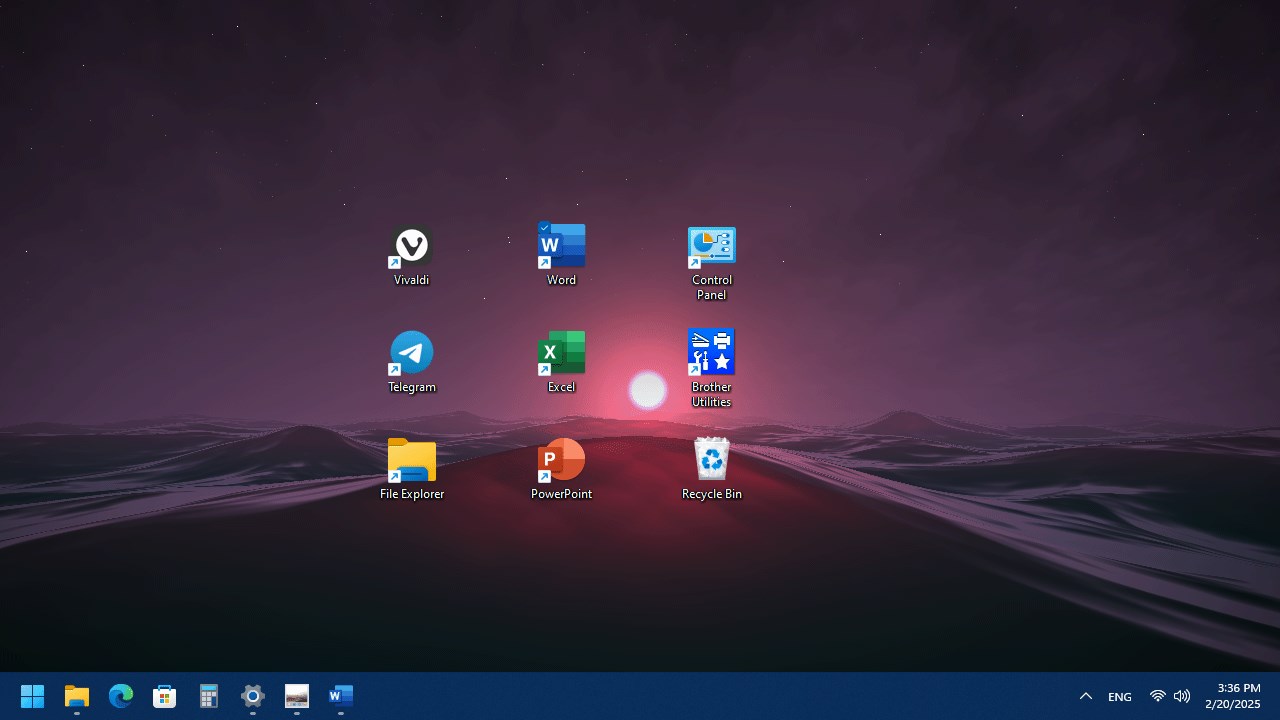Select the Telegram desktop shortcut
The image size is (1280, 720).
pos(411,364)
